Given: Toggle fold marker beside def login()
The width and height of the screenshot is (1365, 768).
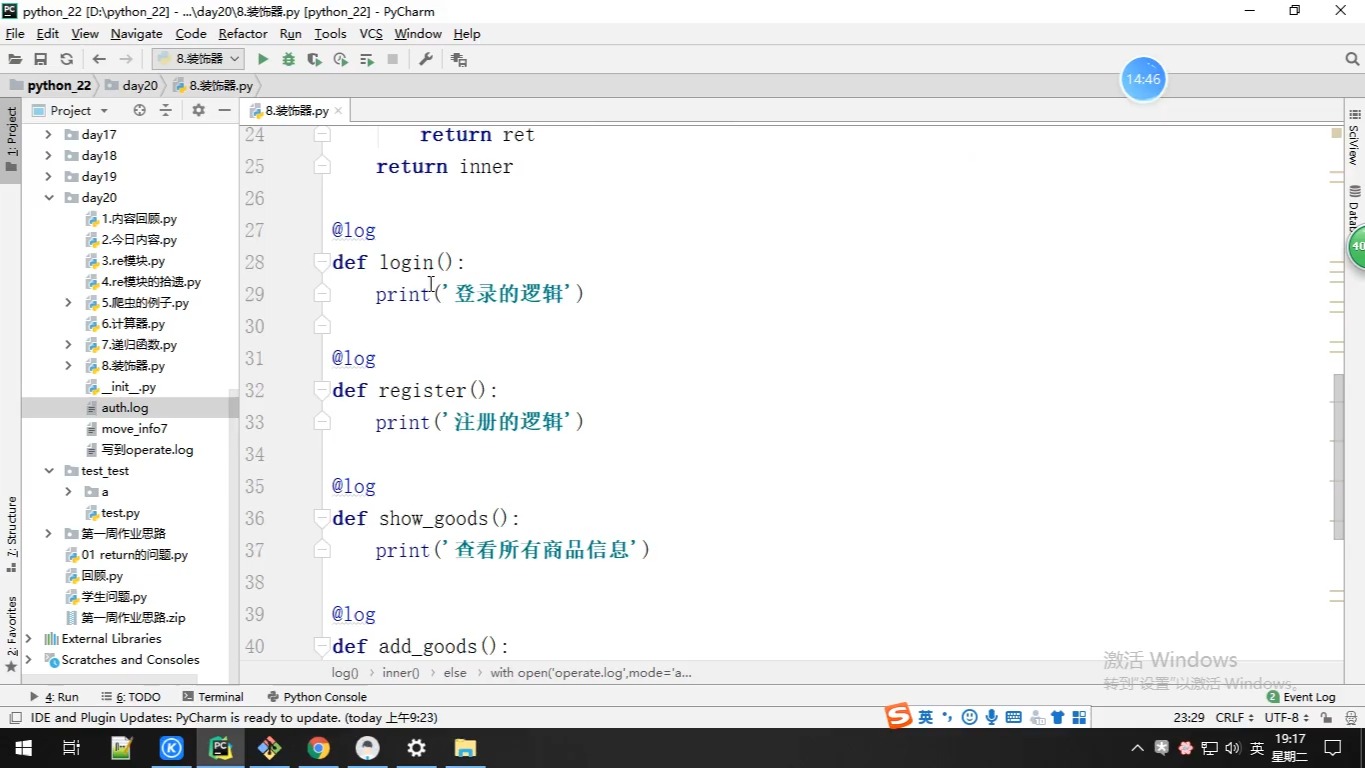Looking at the screenshot, I should coord(322,262).
